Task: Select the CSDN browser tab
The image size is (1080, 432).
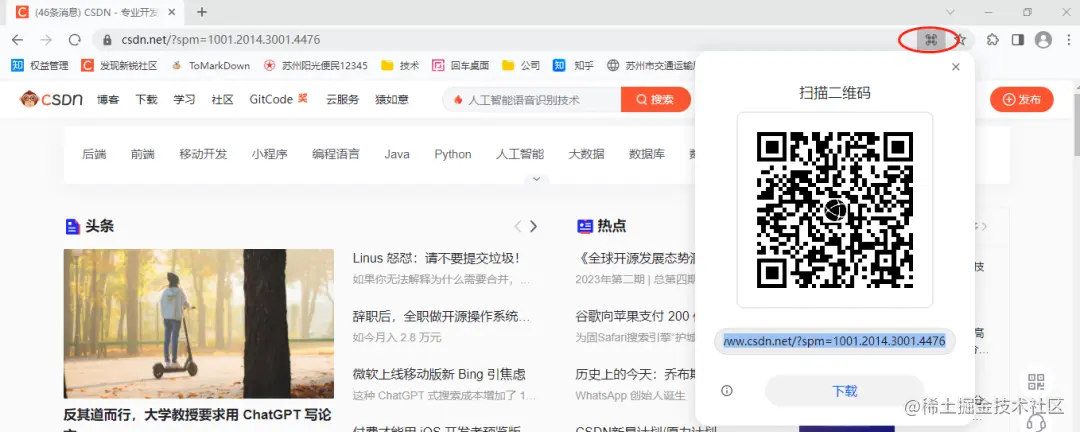Action: [96, 12]
